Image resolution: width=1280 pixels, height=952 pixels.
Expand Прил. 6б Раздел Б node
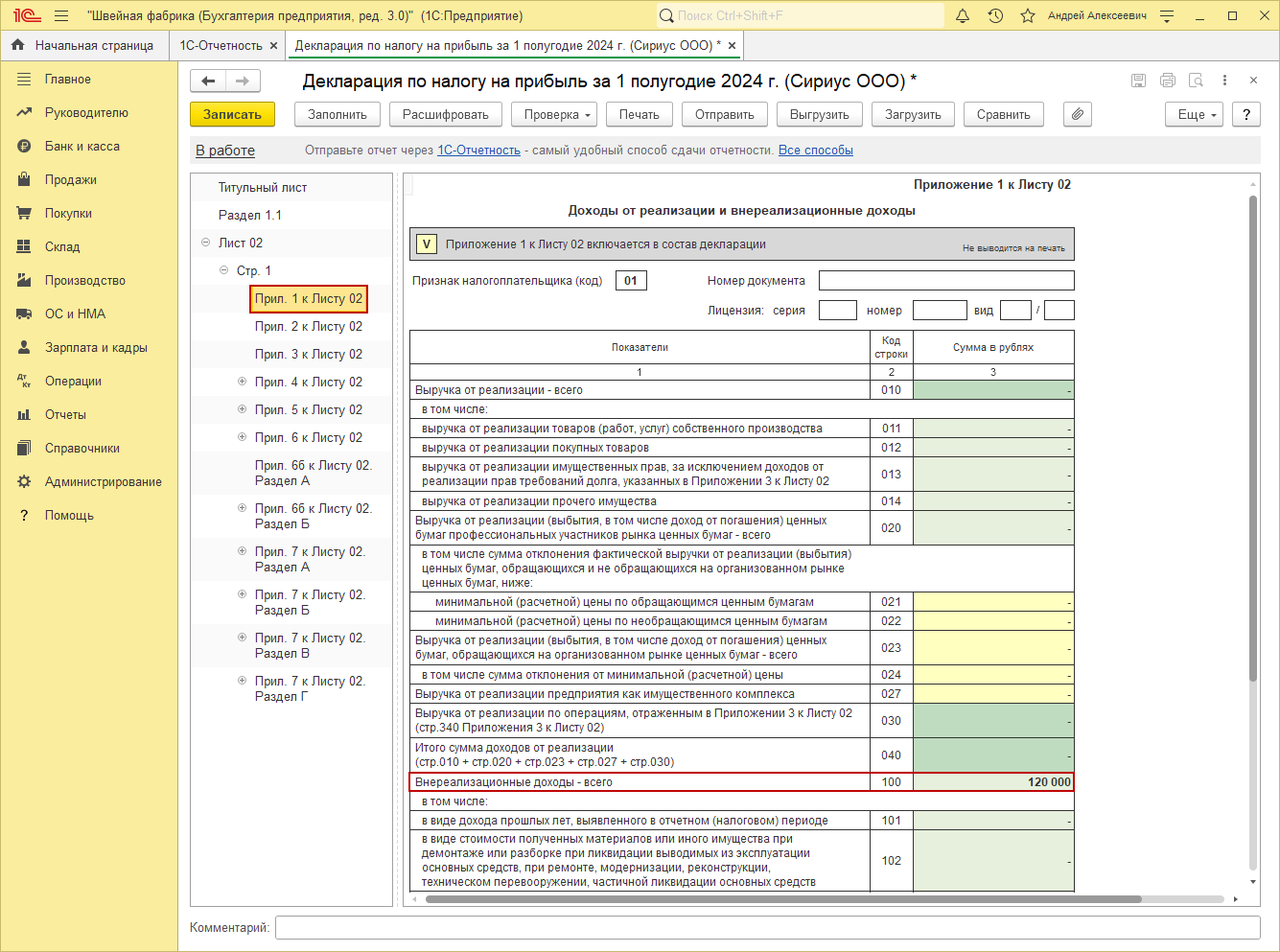coord(242,508)
